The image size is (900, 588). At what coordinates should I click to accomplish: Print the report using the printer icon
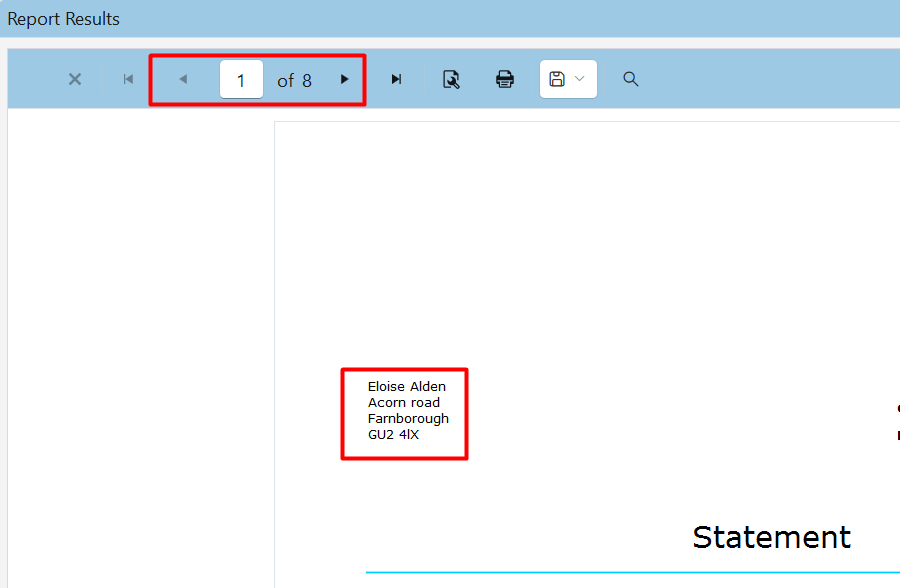(505, 79)
